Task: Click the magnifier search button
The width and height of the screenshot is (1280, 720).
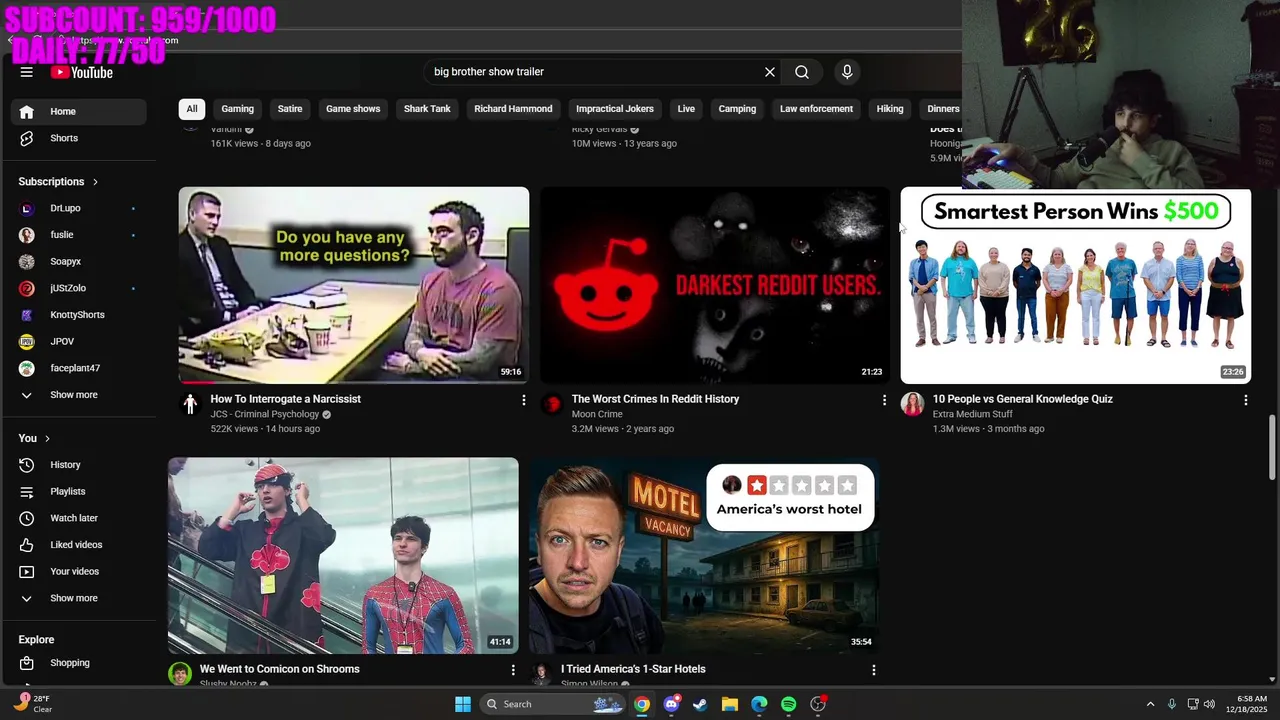Action: pos(802,72)
